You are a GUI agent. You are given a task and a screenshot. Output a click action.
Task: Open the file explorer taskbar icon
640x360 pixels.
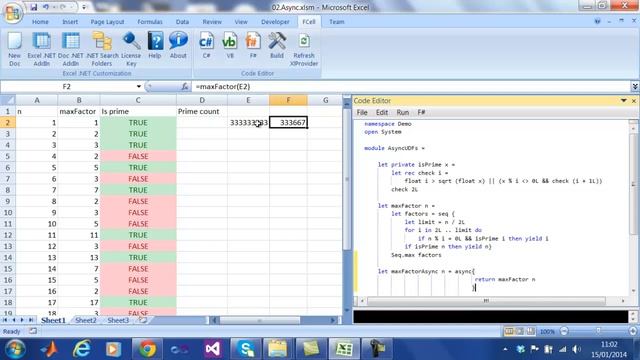(x=278, y=349)
